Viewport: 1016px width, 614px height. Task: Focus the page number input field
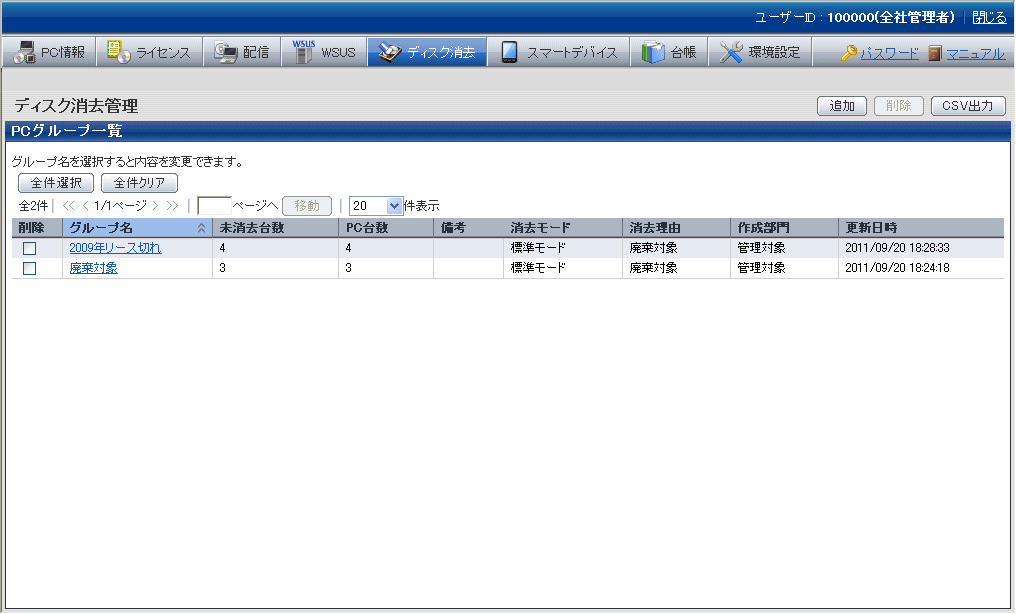(x=214, y=205)
